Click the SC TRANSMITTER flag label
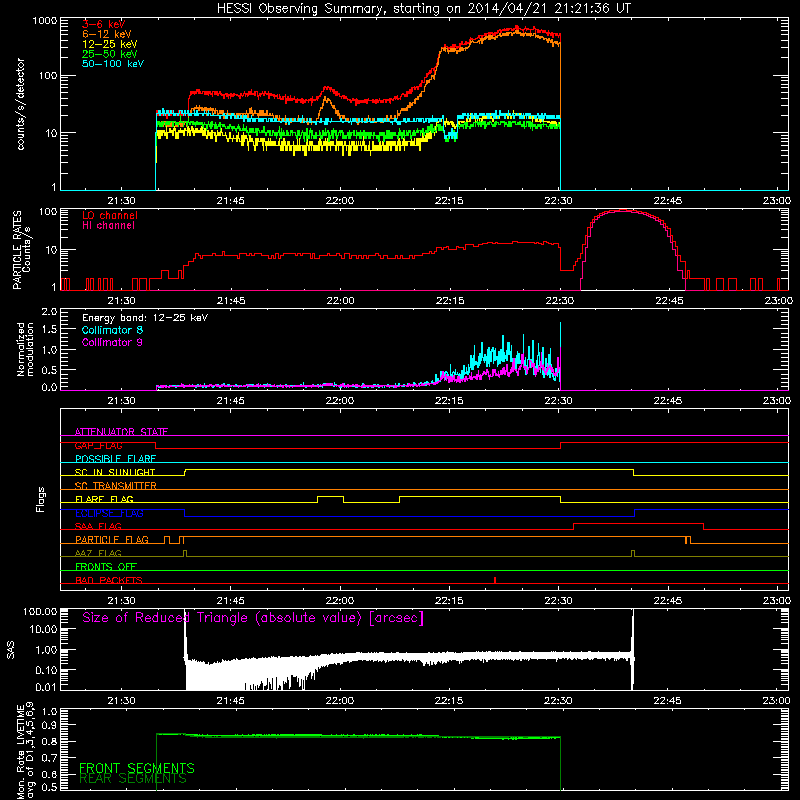 point(116,486)
